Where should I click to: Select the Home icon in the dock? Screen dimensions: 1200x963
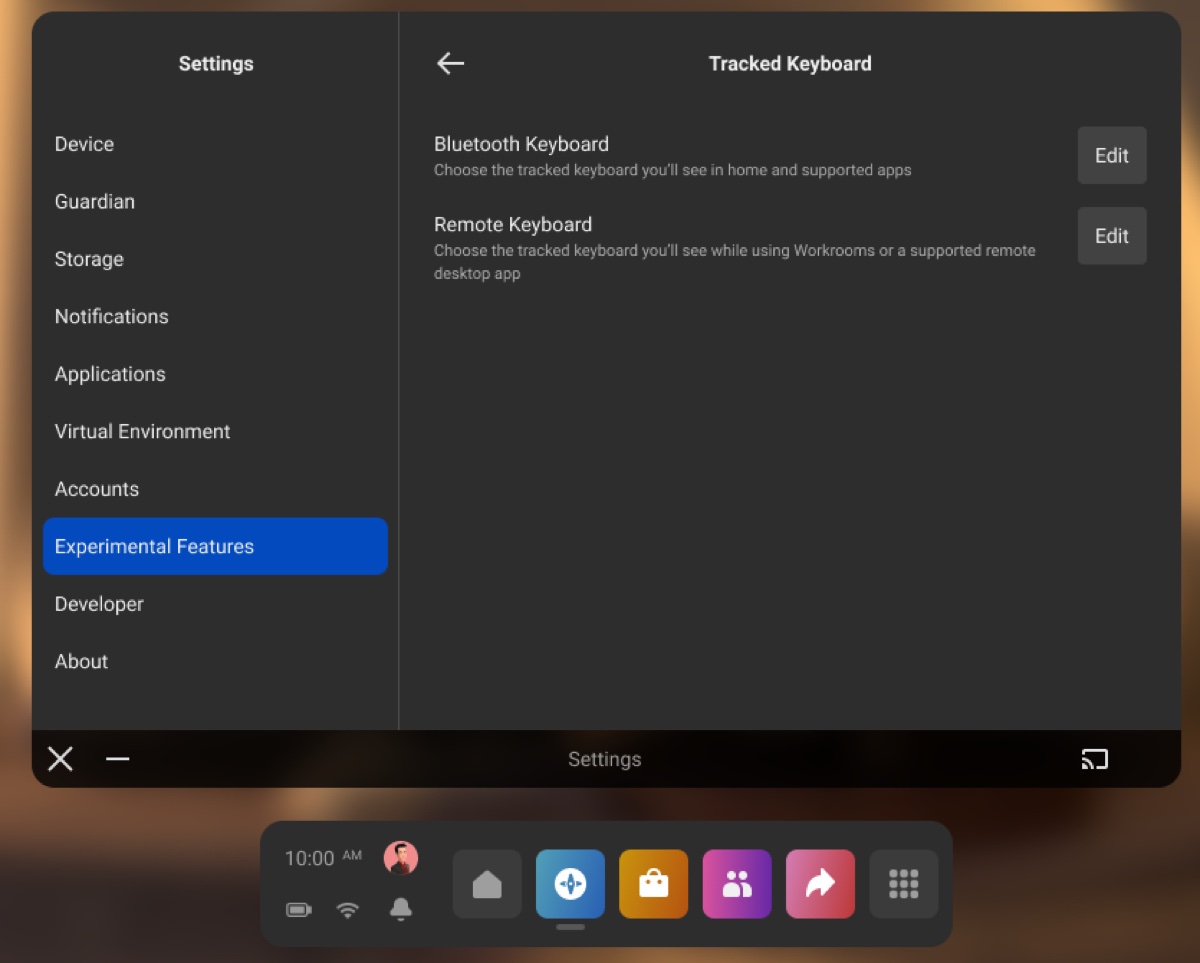tap(487, 883)
